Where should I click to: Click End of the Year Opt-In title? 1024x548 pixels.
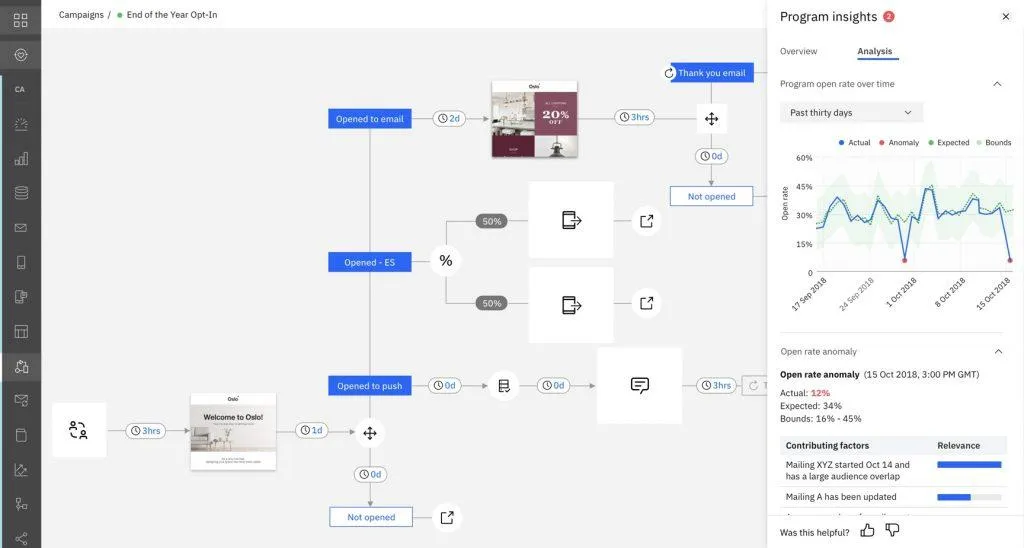click(x=172, y=14)
